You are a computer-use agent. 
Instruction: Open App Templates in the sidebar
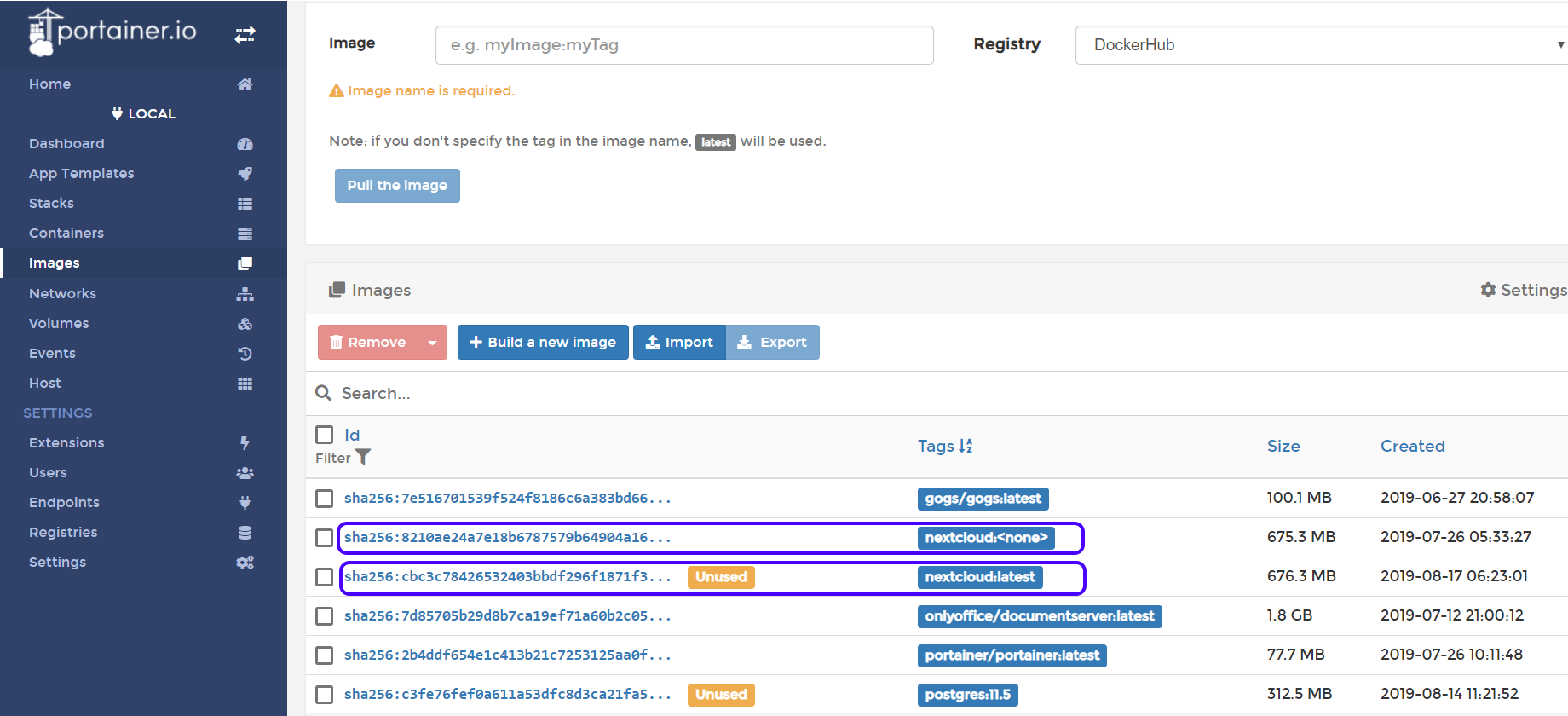click(x=82, y=174)
